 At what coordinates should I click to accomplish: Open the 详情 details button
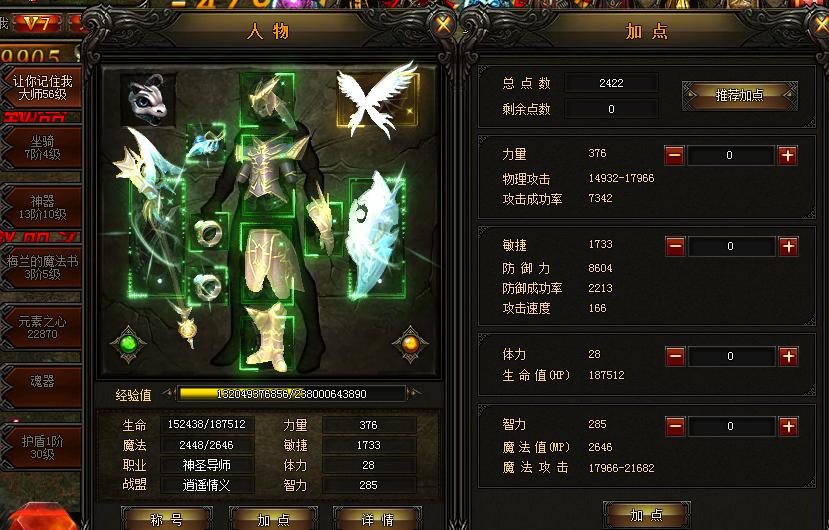377,518
